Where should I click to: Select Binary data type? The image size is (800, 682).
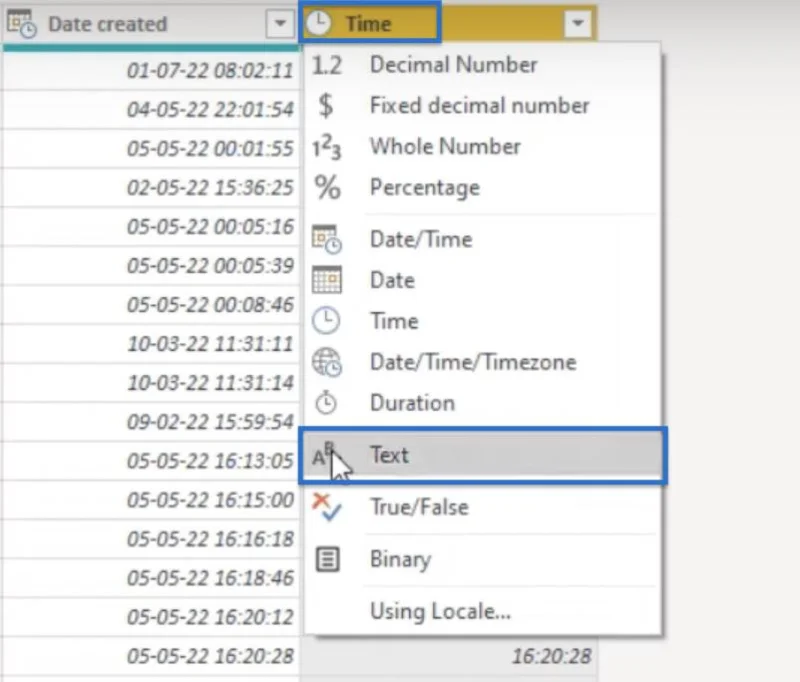click(x=483, y=559)
